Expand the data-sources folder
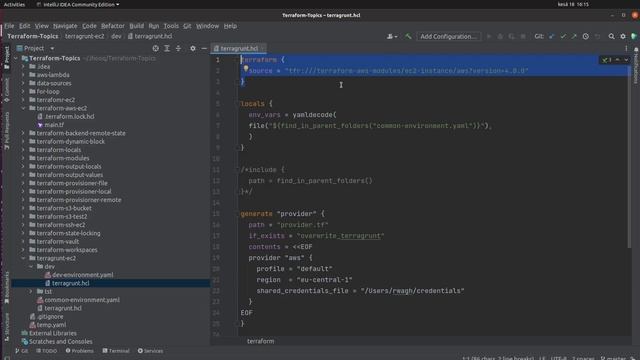 pyautogui.click(x=23, y=83)
